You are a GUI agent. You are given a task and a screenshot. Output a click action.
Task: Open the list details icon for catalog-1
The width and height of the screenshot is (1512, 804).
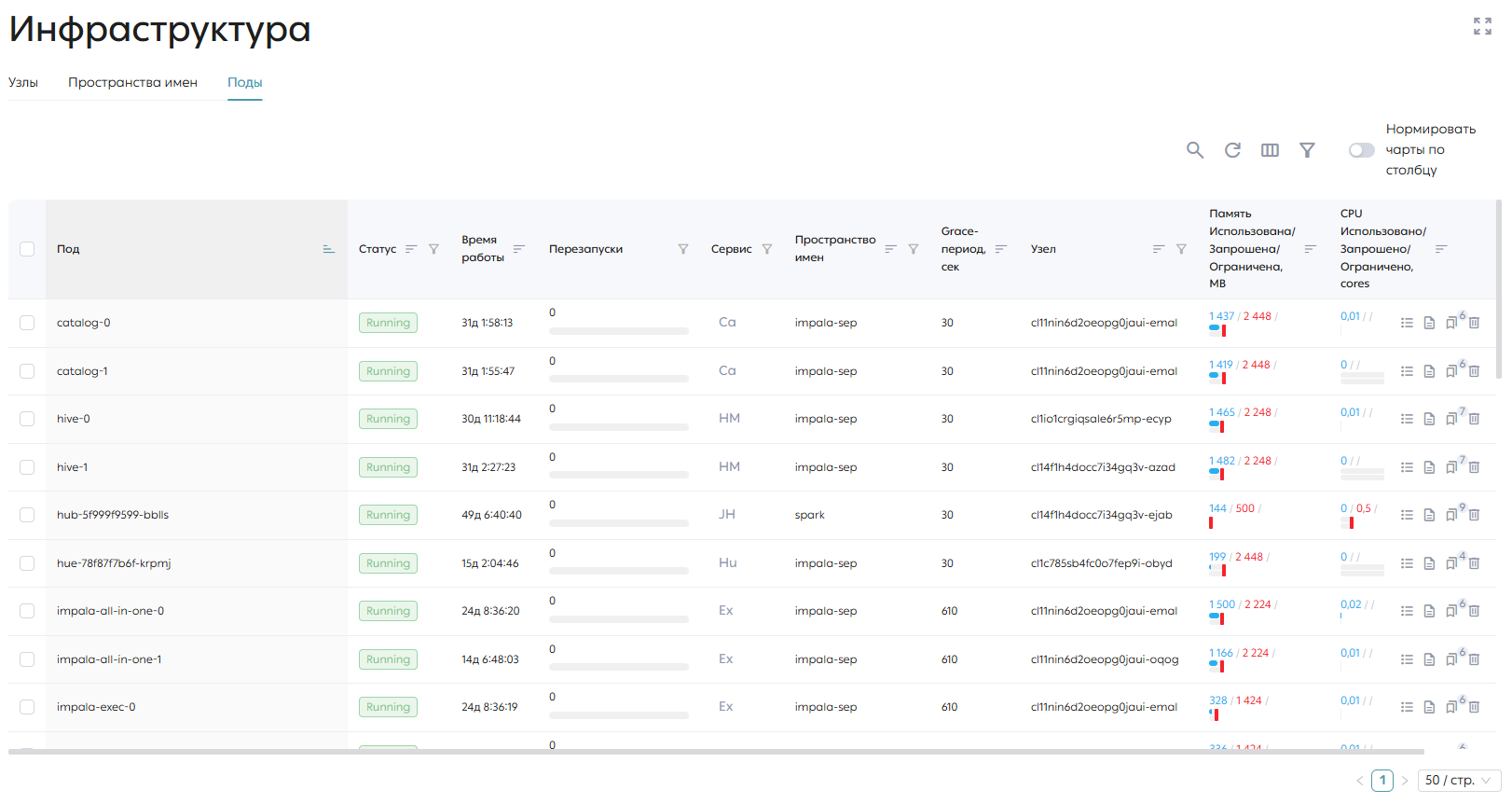point(1407,371)
